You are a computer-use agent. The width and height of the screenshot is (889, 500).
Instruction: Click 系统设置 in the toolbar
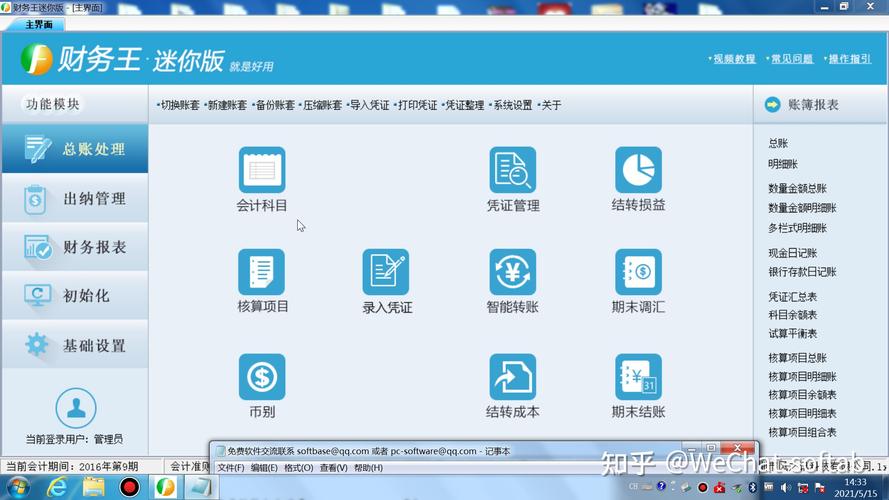(x=512, y=105)
